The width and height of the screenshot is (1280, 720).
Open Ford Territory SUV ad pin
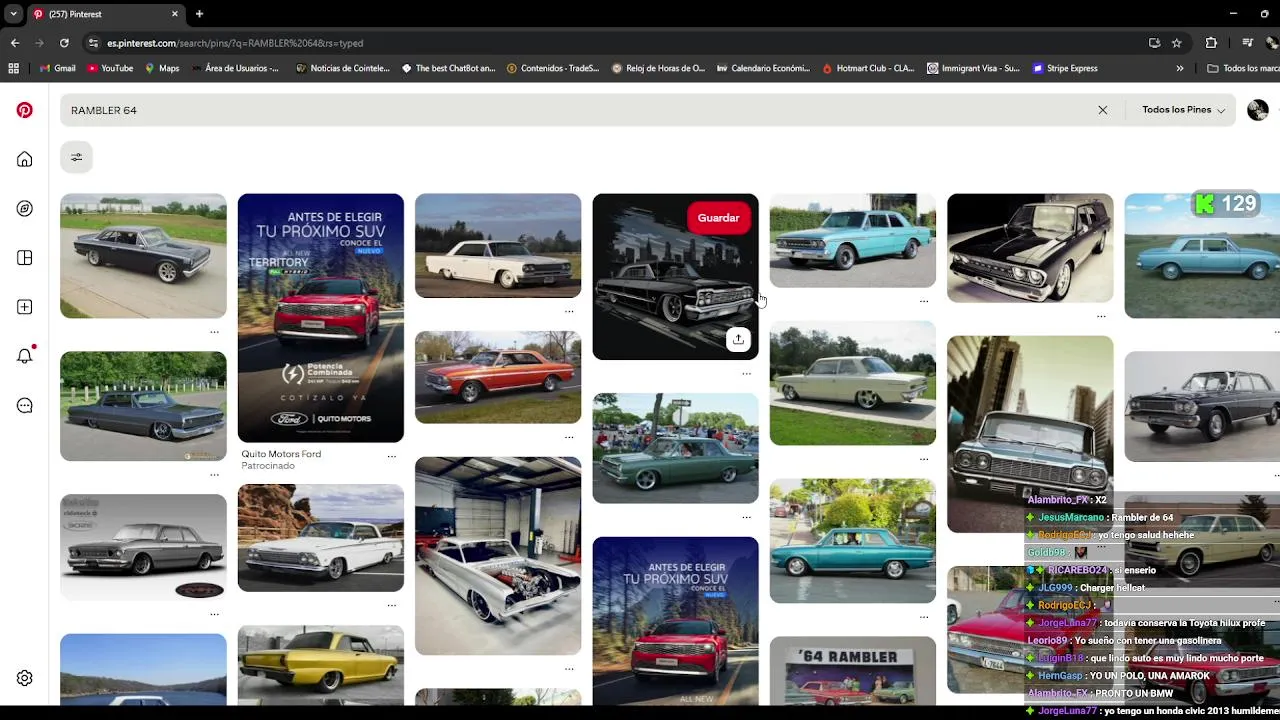click(321, 318)
